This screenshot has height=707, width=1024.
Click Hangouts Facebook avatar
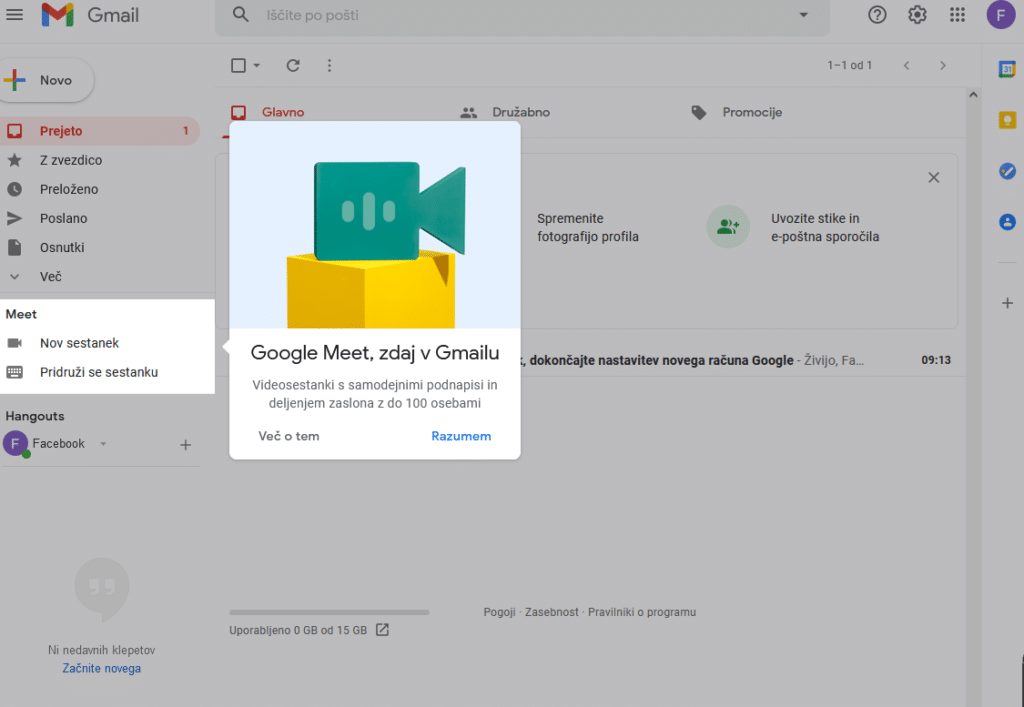tap(16, 444)
